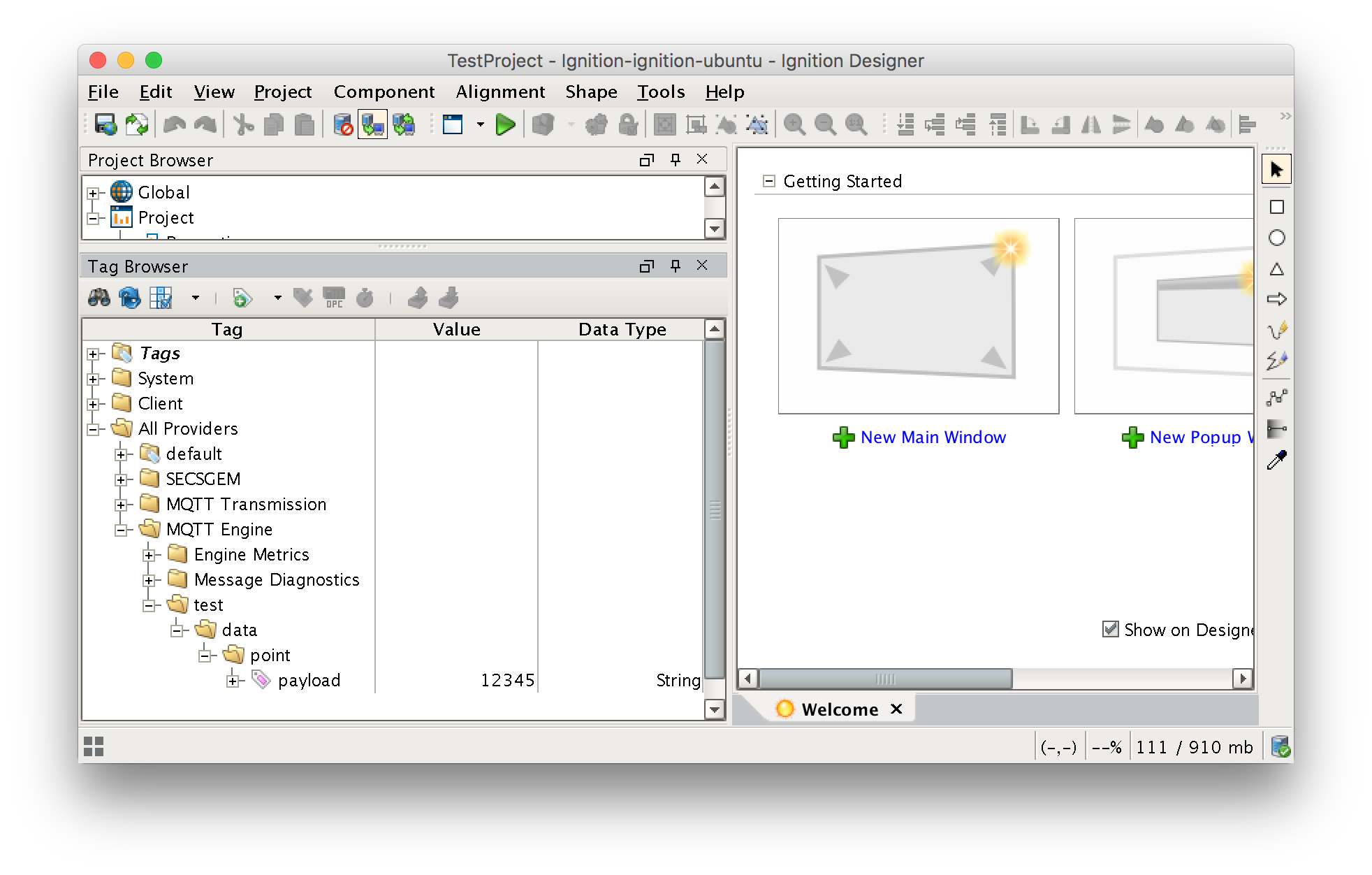The height and width of the screenshot is (875, 1372).
Task: Select the Comm Read-Only mode icon
Action: click(x=372, y=125)
